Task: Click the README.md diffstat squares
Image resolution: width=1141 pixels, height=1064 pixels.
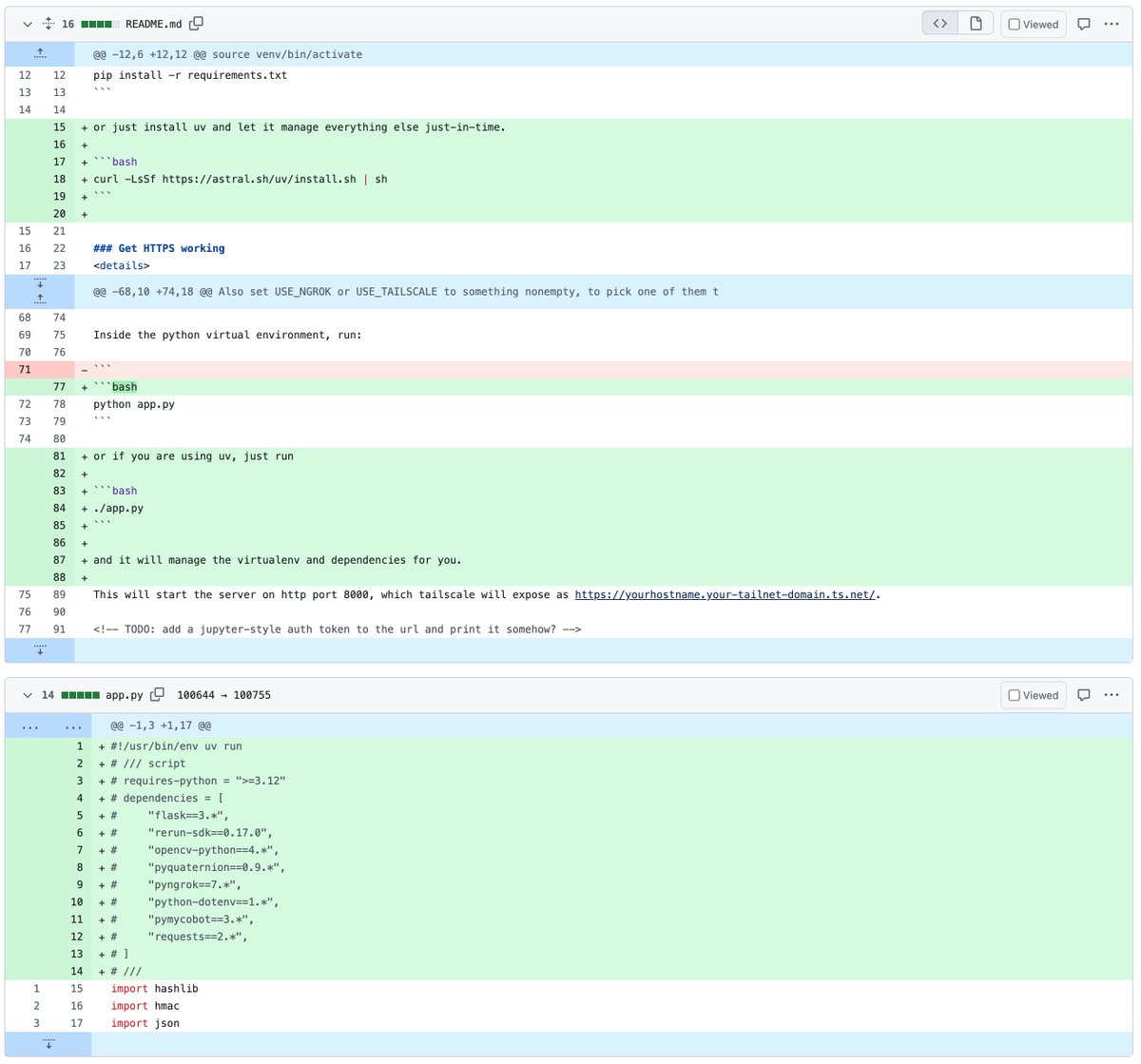Action: (100, 24)
